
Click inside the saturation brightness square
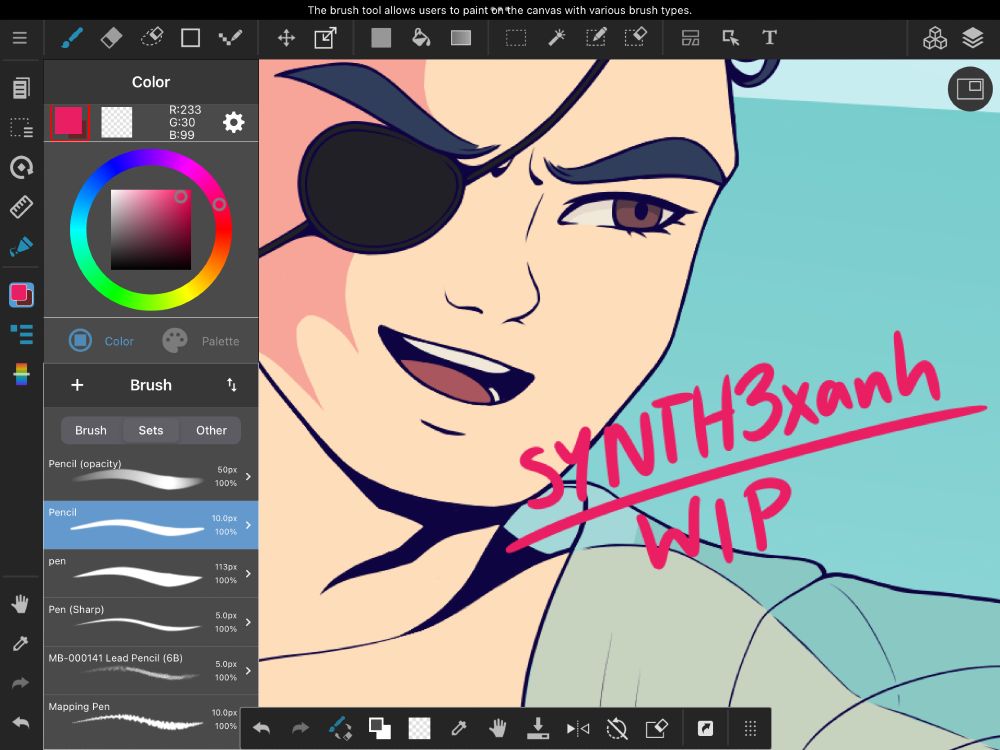coord(151,230)
